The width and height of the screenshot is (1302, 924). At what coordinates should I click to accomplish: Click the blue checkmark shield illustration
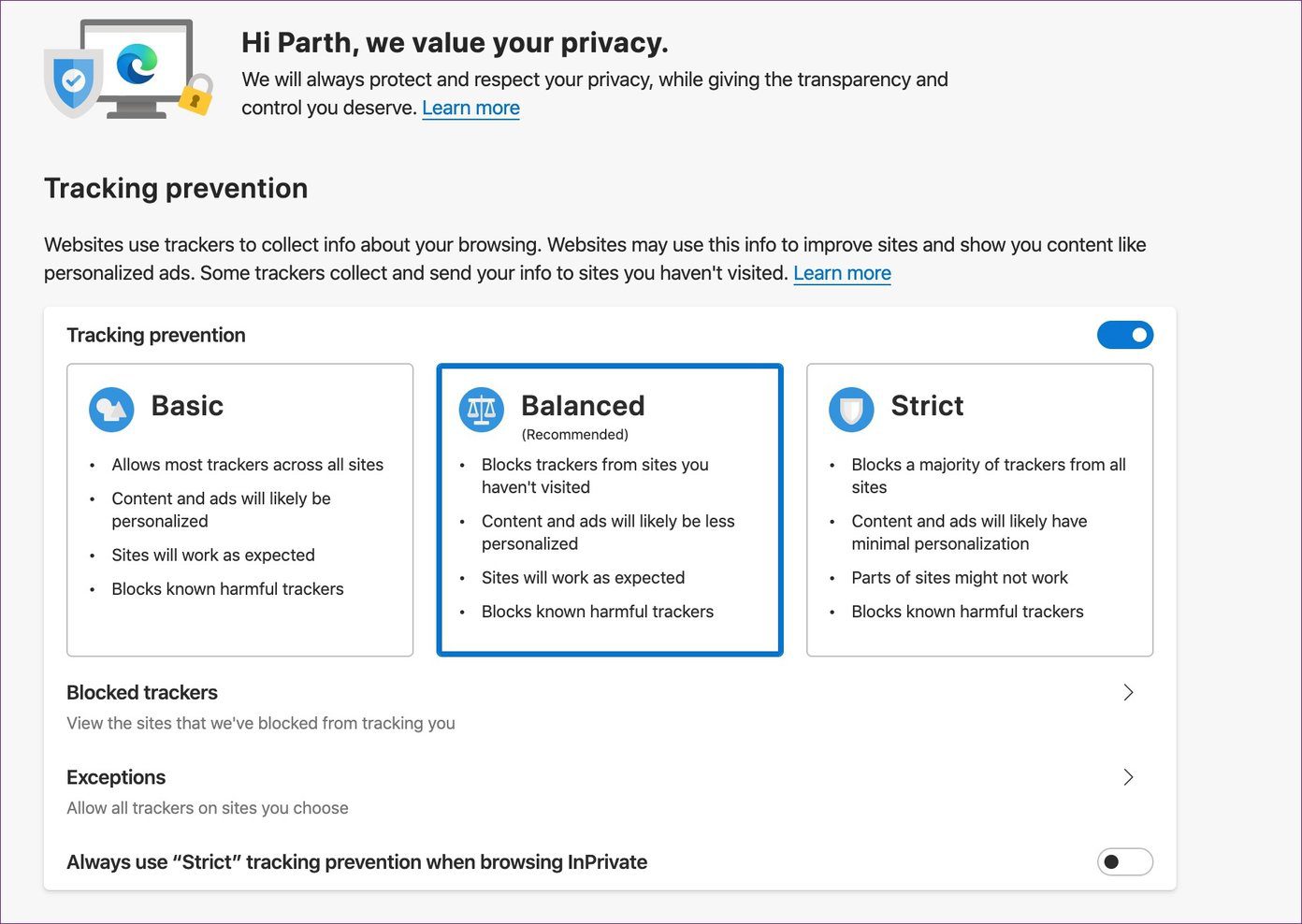pos(73,82)
